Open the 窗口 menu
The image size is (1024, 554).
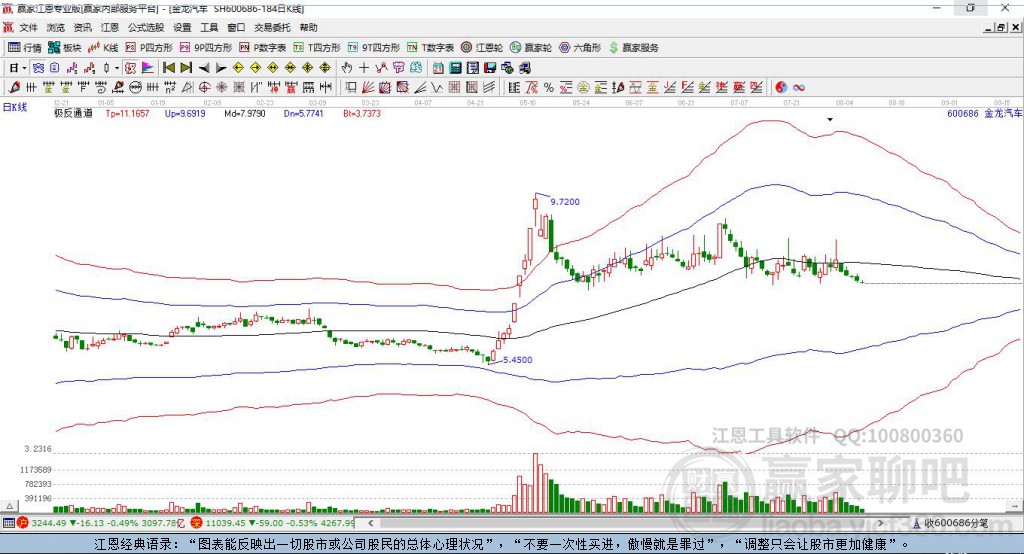pyautogui.click(x=236, y=27)
